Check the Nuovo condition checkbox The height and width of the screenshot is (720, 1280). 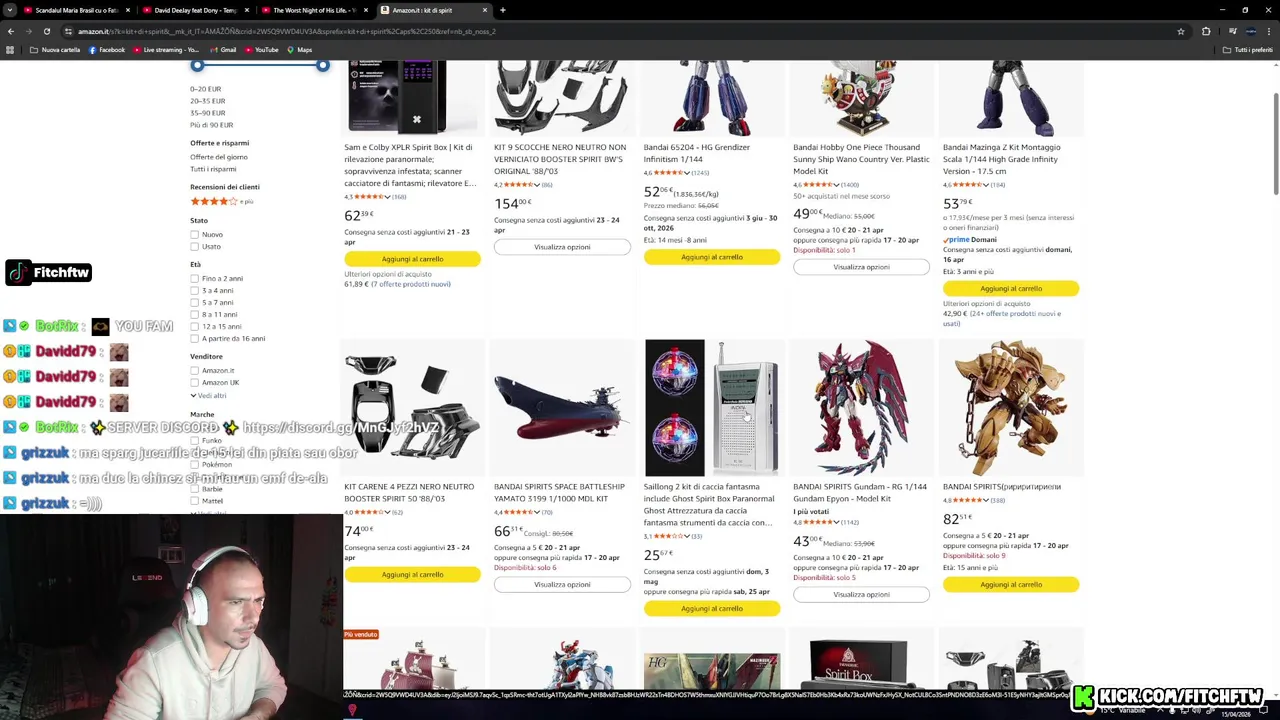point(194,234)
